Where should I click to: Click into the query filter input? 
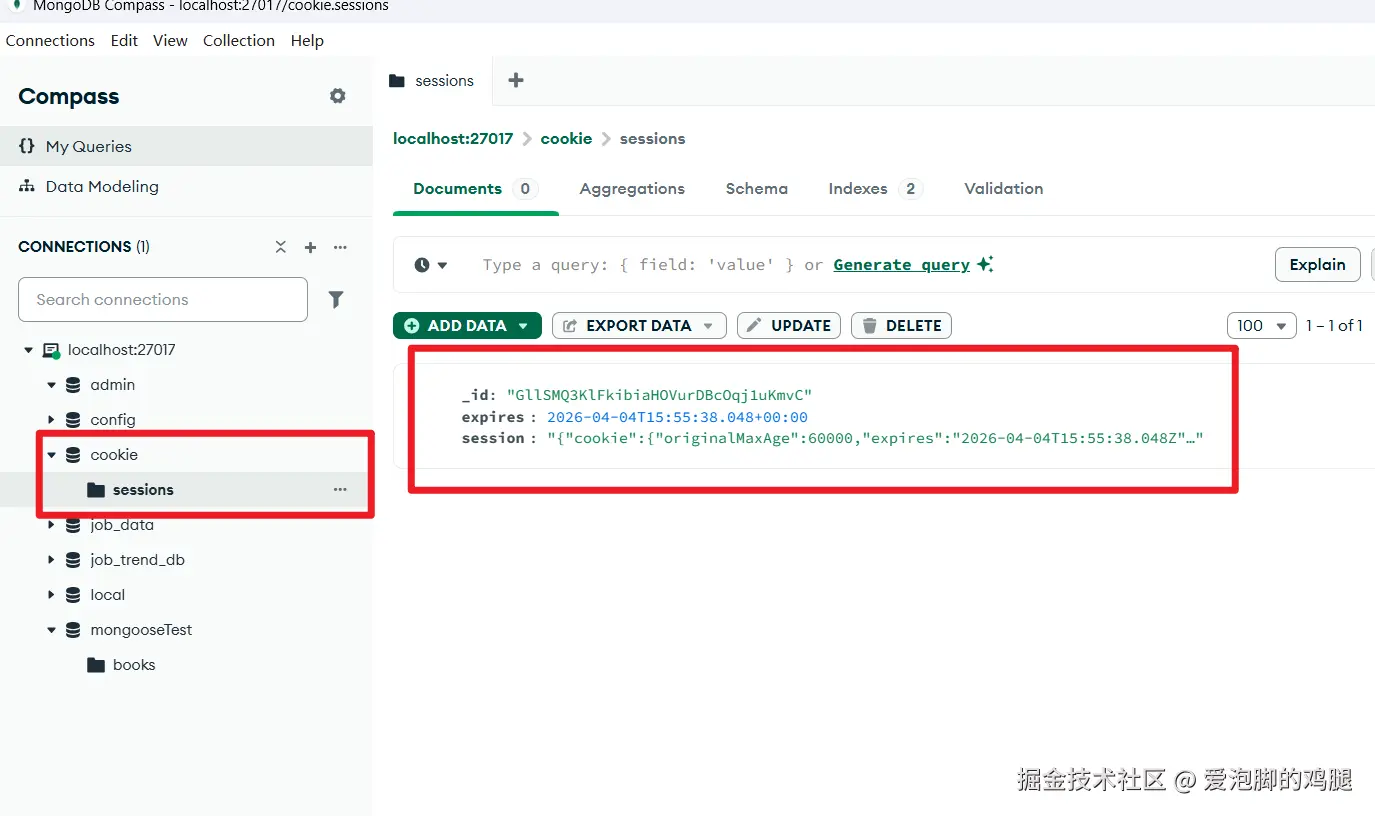[640, 265]
